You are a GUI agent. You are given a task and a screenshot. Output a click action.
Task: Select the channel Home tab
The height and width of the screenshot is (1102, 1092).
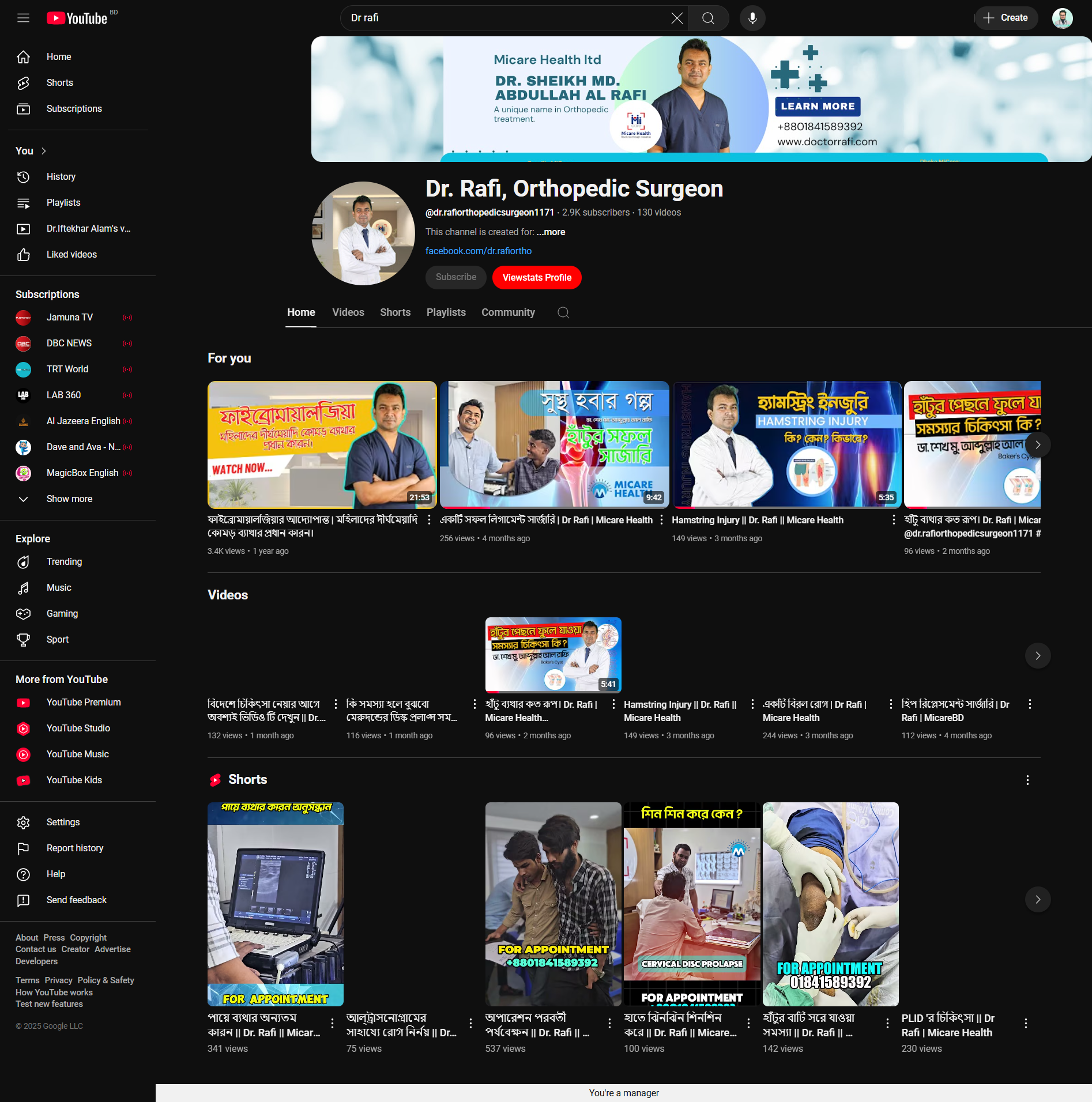pos(301,312)
